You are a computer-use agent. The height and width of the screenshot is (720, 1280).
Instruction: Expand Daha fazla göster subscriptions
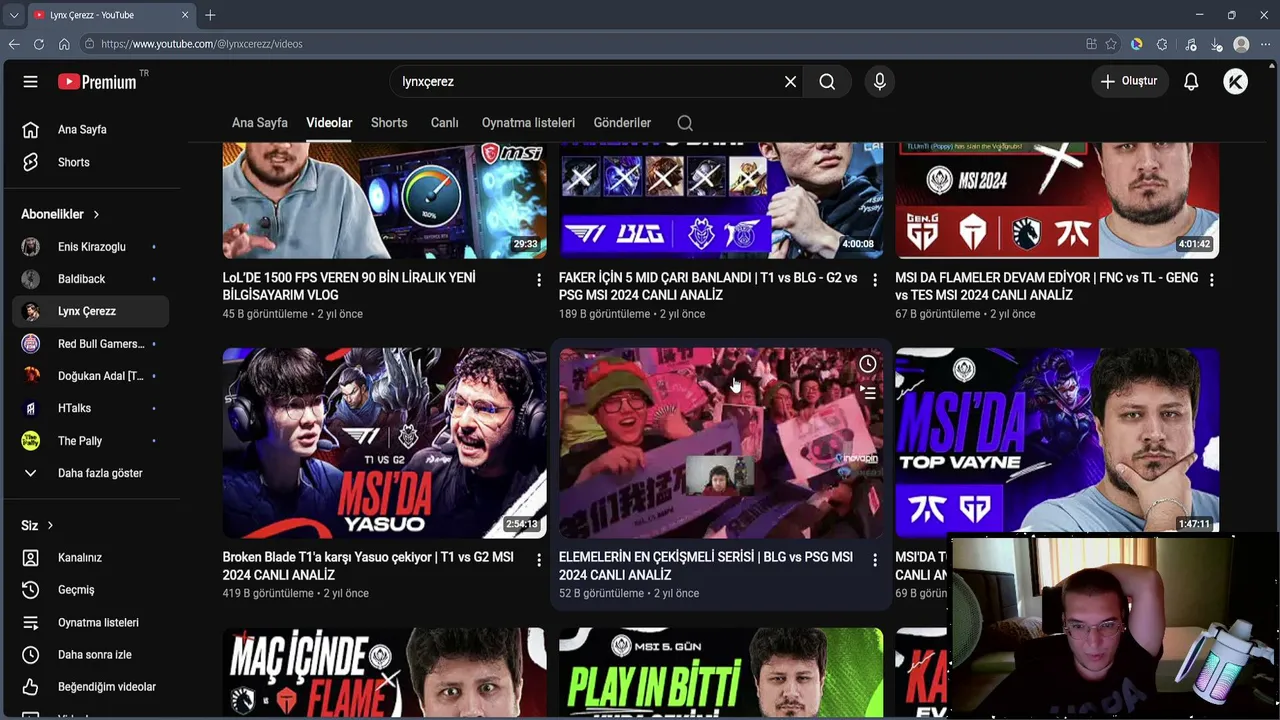tap(90, 473)
